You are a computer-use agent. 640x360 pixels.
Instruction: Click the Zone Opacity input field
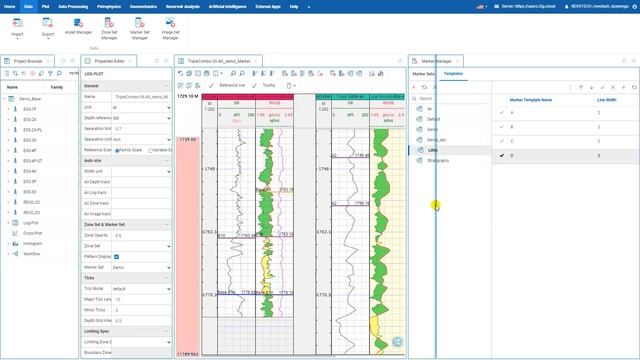point(141,236)
